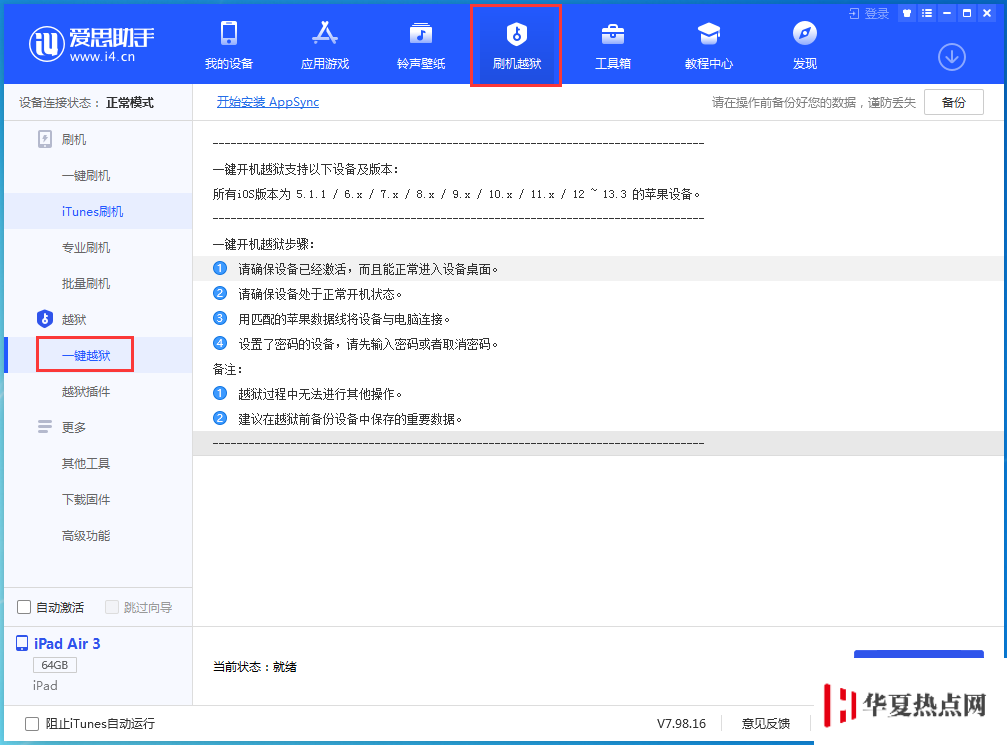This screenshot has width=1007, height=745.
Task: Click the 当前状态：就绪 status text
Action: 255,667
